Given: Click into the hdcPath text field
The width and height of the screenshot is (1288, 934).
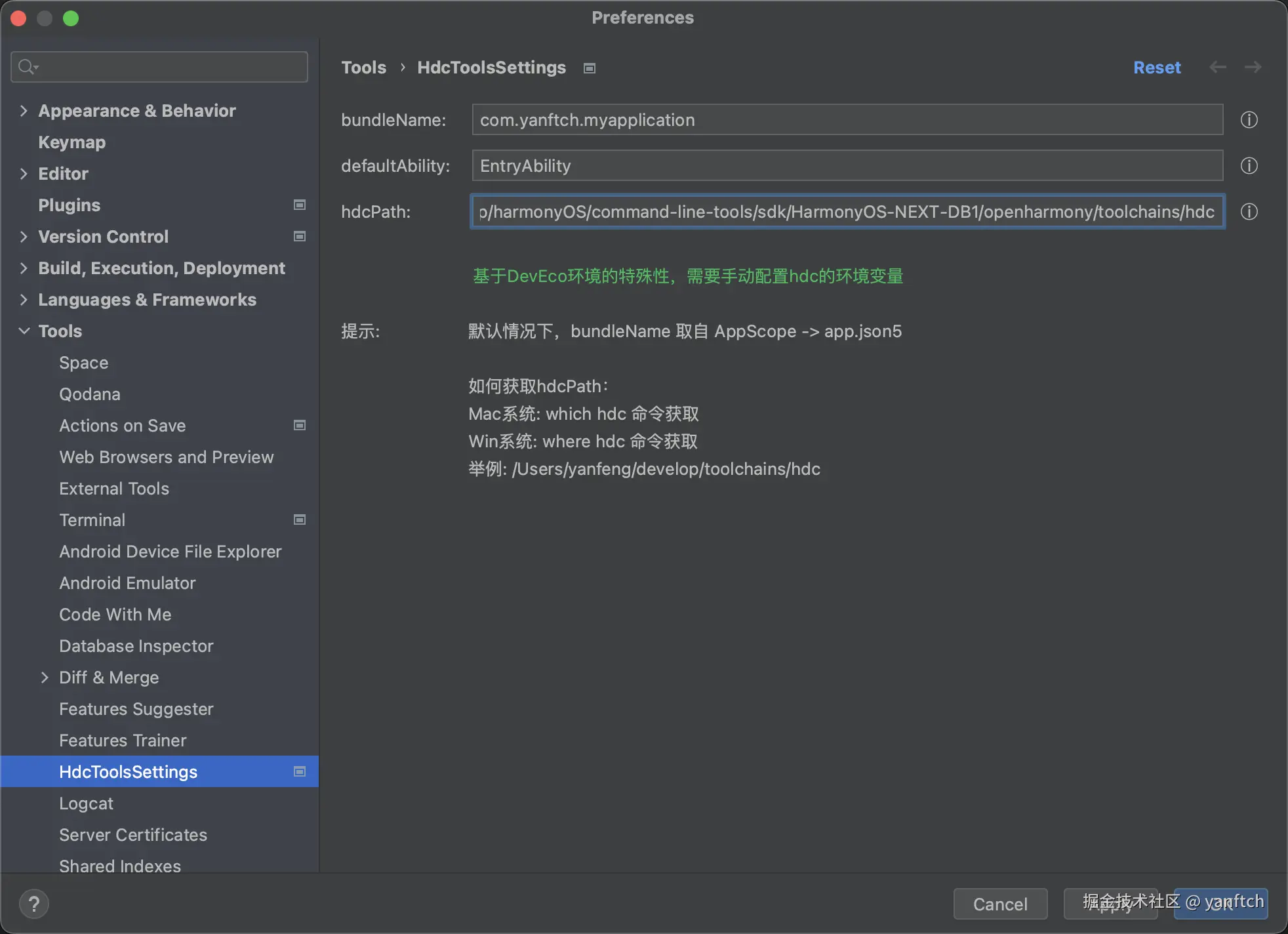Looking at the screenshot, I should click(847, 212).
